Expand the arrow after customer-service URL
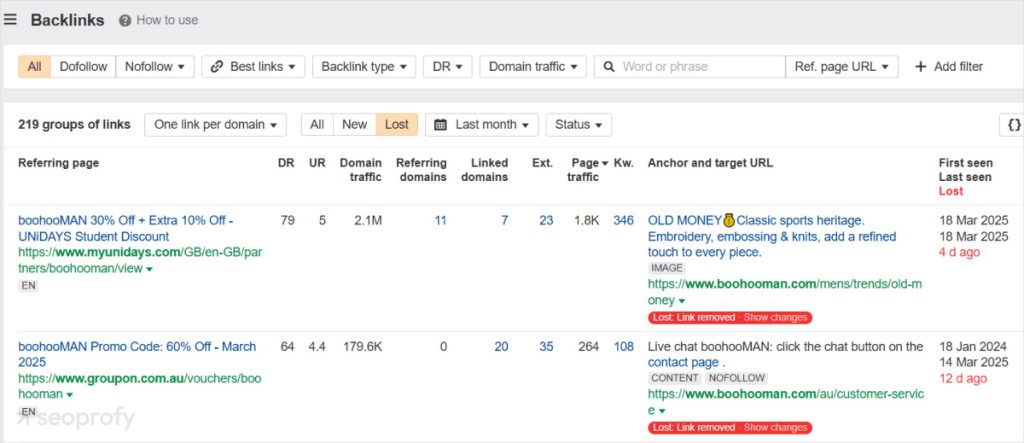The width and height of the screenshot is (1024, 443). [x=662, y=411]
